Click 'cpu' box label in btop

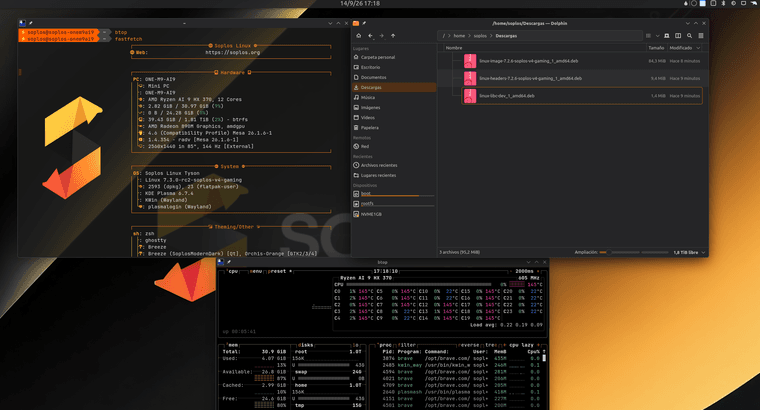pyautogui.click(x=233, y=271)
